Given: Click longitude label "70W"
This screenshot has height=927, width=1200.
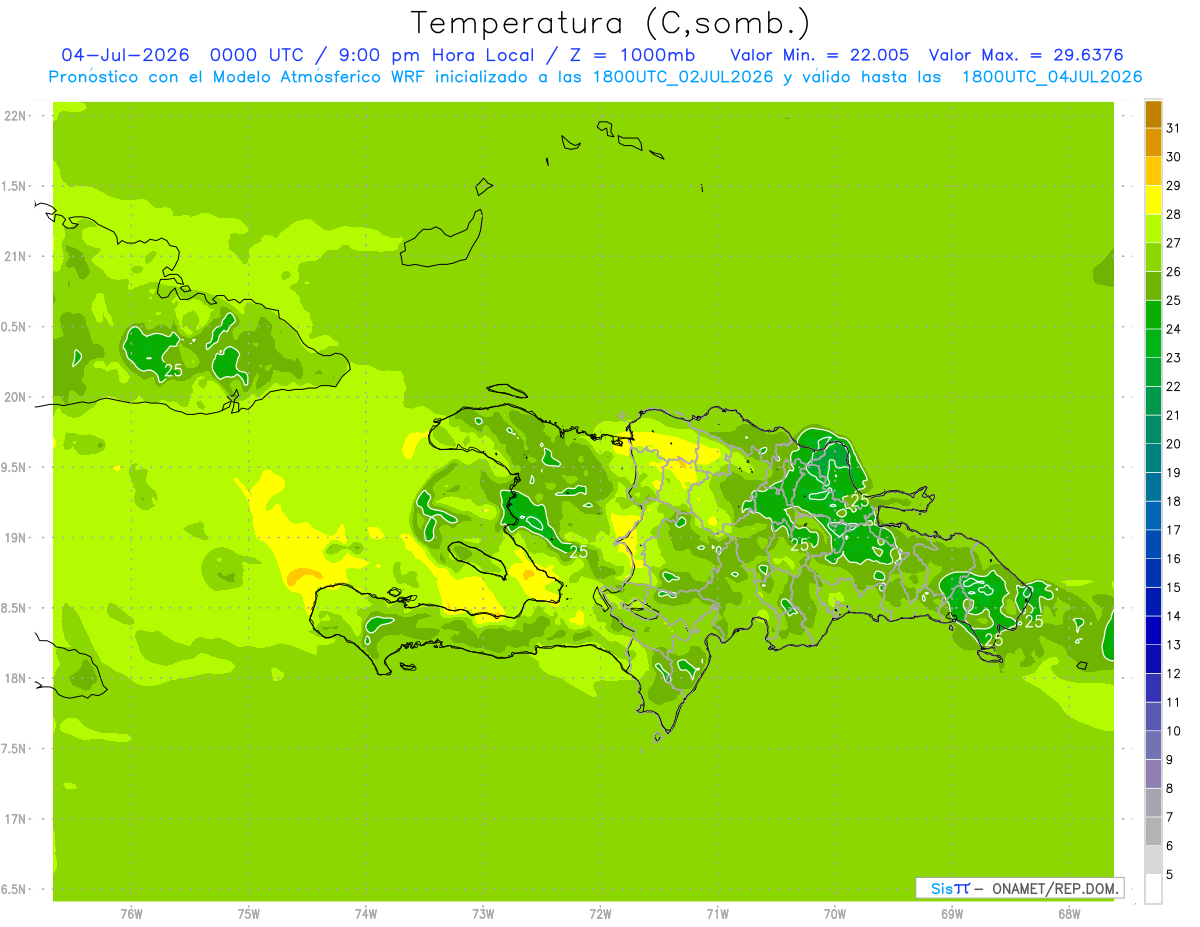Looking at the screenshot, I should 835,913.
